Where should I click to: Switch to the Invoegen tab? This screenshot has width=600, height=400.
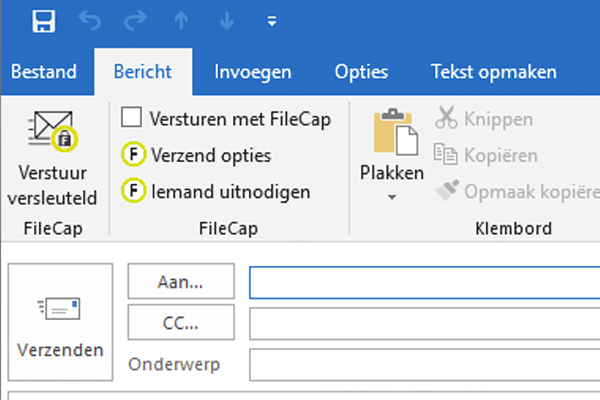pos(252,71)
